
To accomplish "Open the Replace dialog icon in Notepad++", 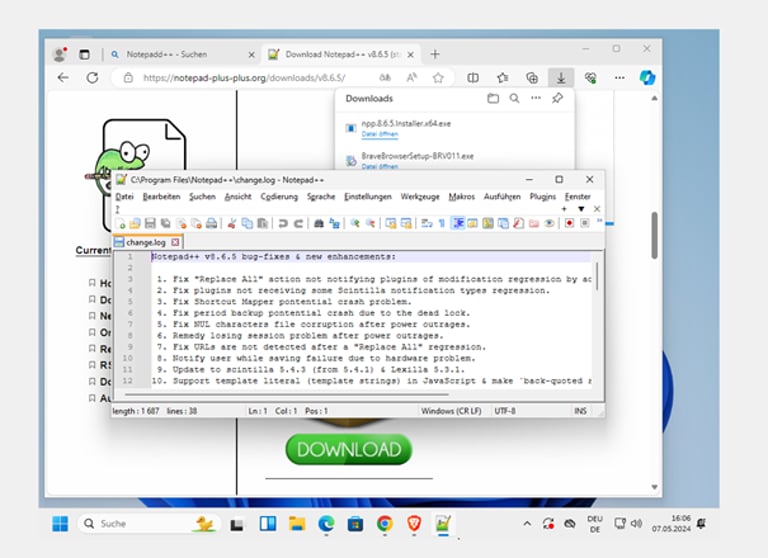I will point(335,224).
